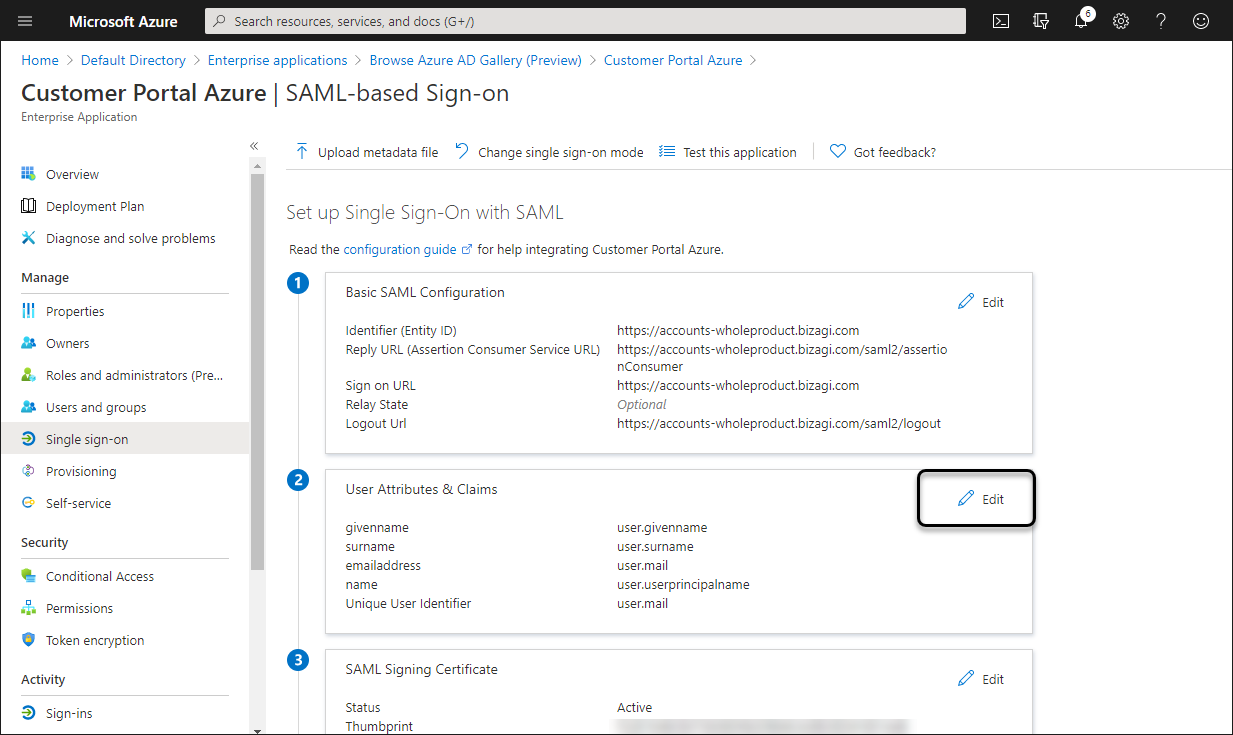
Task: Click the Owners sidebar icon
Action: 28,343
